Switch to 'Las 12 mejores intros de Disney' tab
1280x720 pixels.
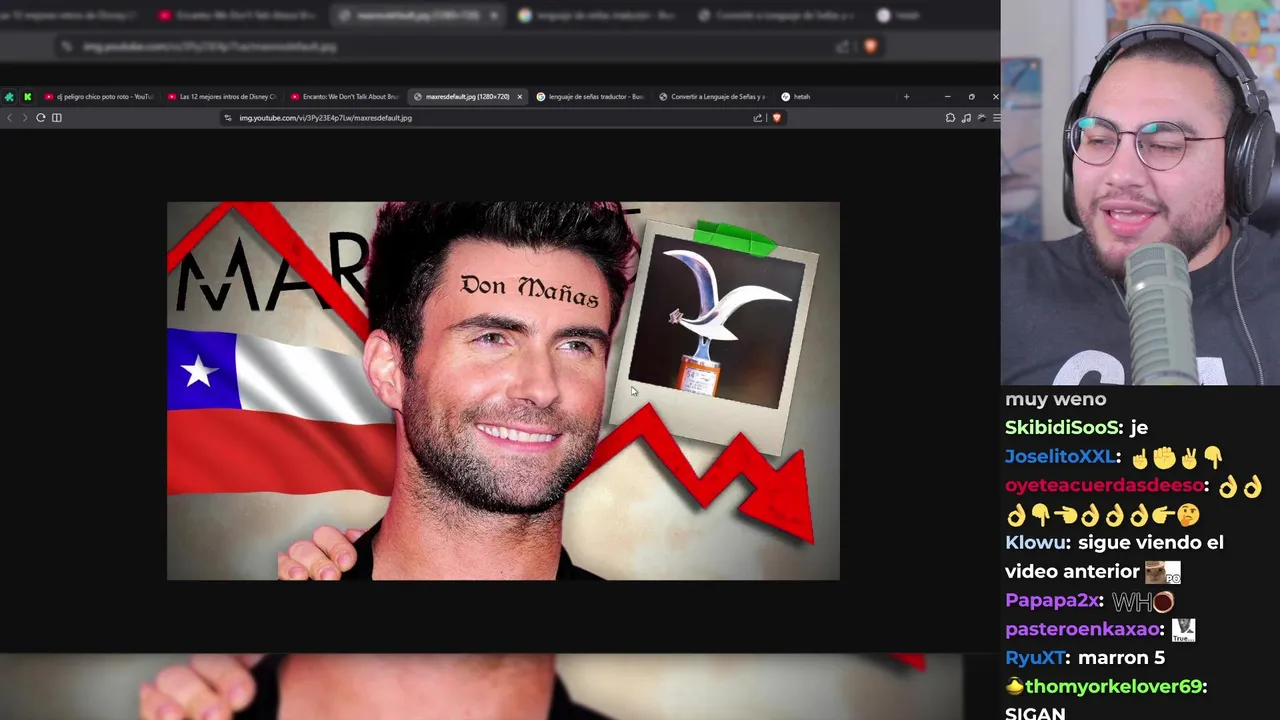pyautogui.click(x=221, y=97)
